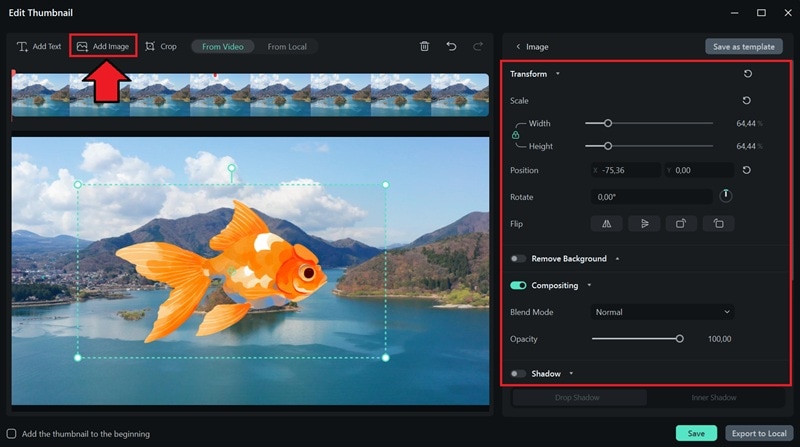The image size is (800, 447).
Task: Open the Blend Mode dropdown
Action: (x=662, y=312)
